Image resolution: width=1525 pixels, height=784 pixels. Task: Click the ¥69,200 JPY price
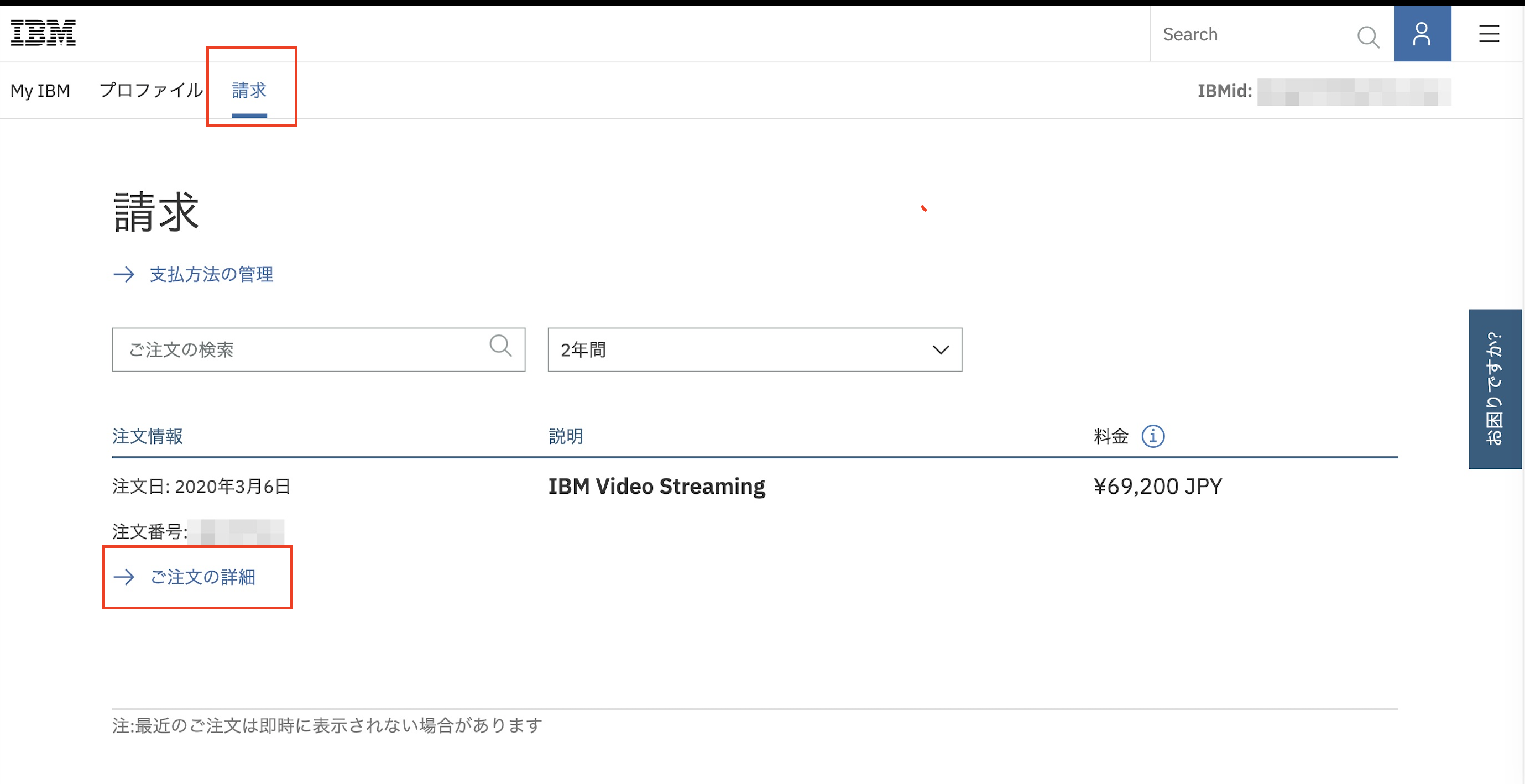click(1157, 486)
